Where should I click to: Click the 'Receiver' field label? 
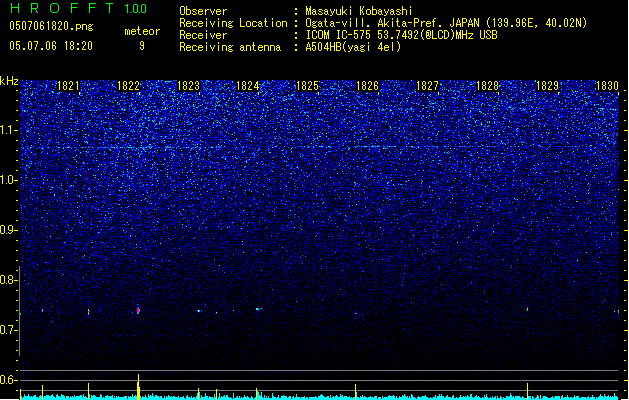click(x=203, y=35)
